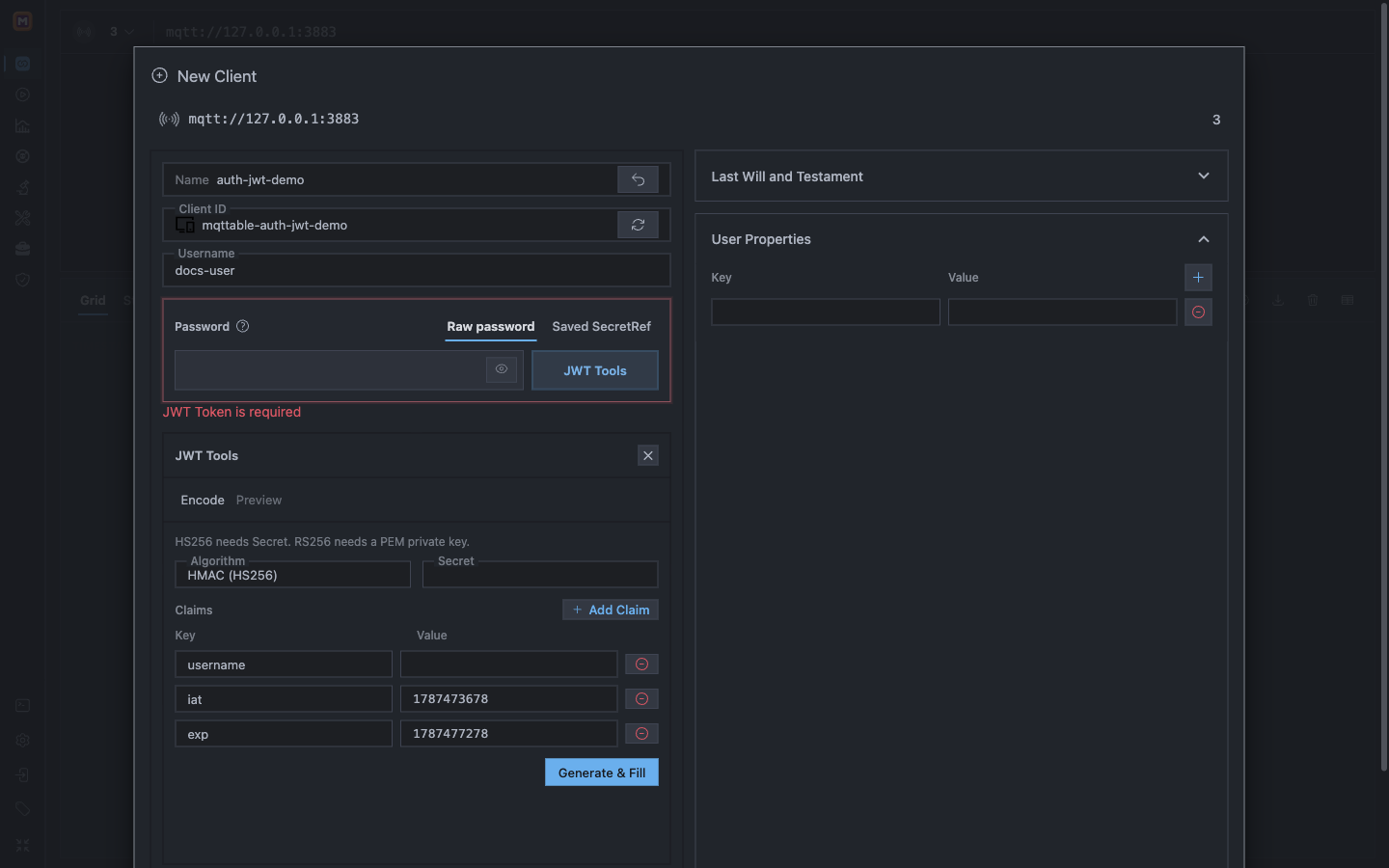This screenshot has height=868, width=1389.
Task: Click the JWT Tools button
Action: click(595, 370)
